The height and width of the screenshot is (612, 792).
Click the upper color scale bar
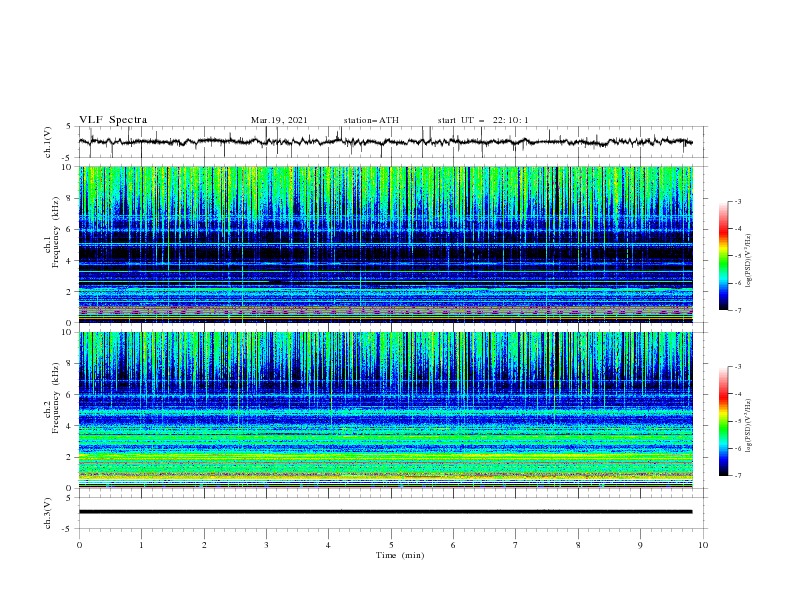click(724, 256)
